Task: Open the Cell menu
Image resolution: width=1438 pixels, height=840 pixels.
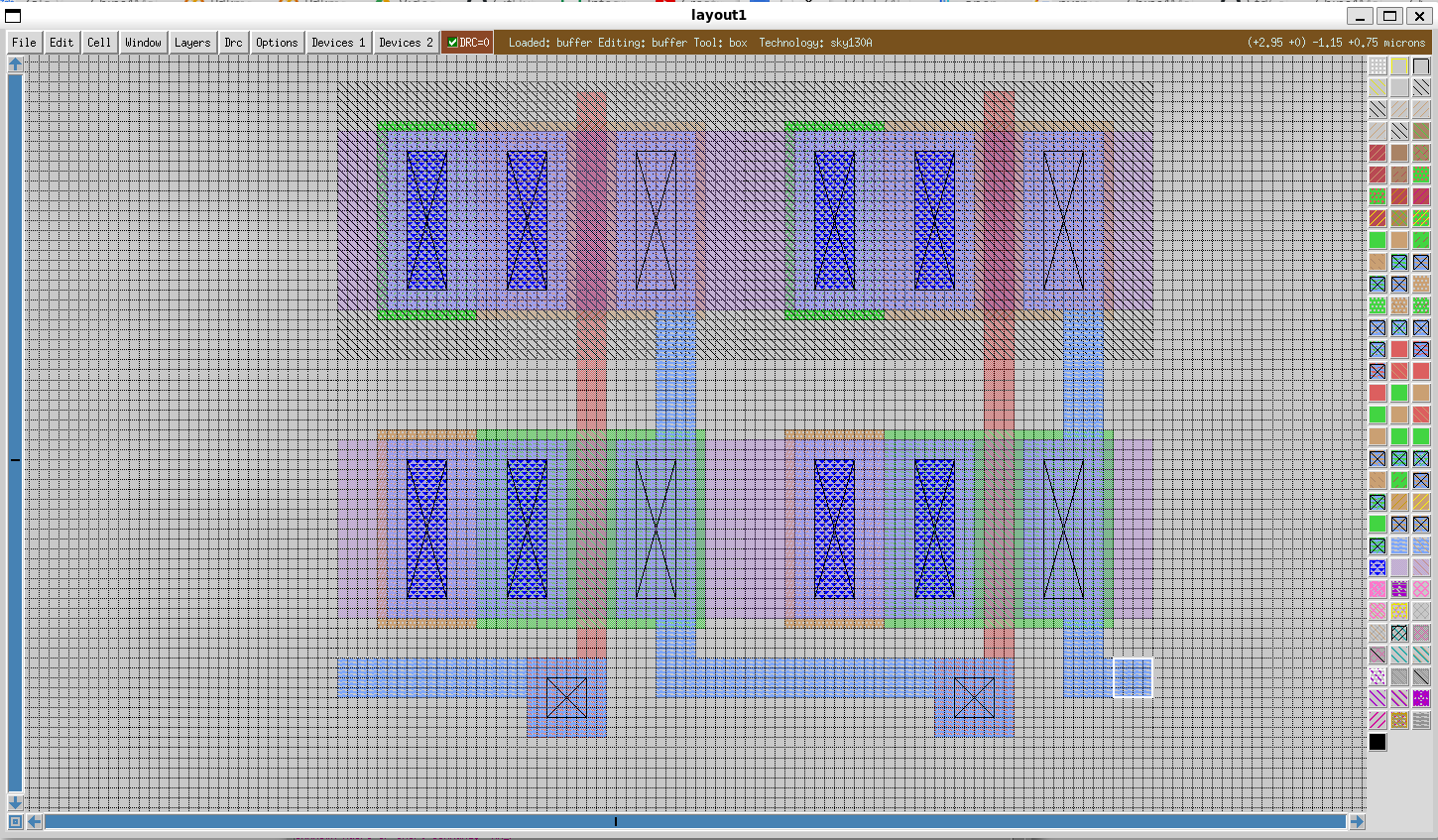Action: tap(99, 43)
